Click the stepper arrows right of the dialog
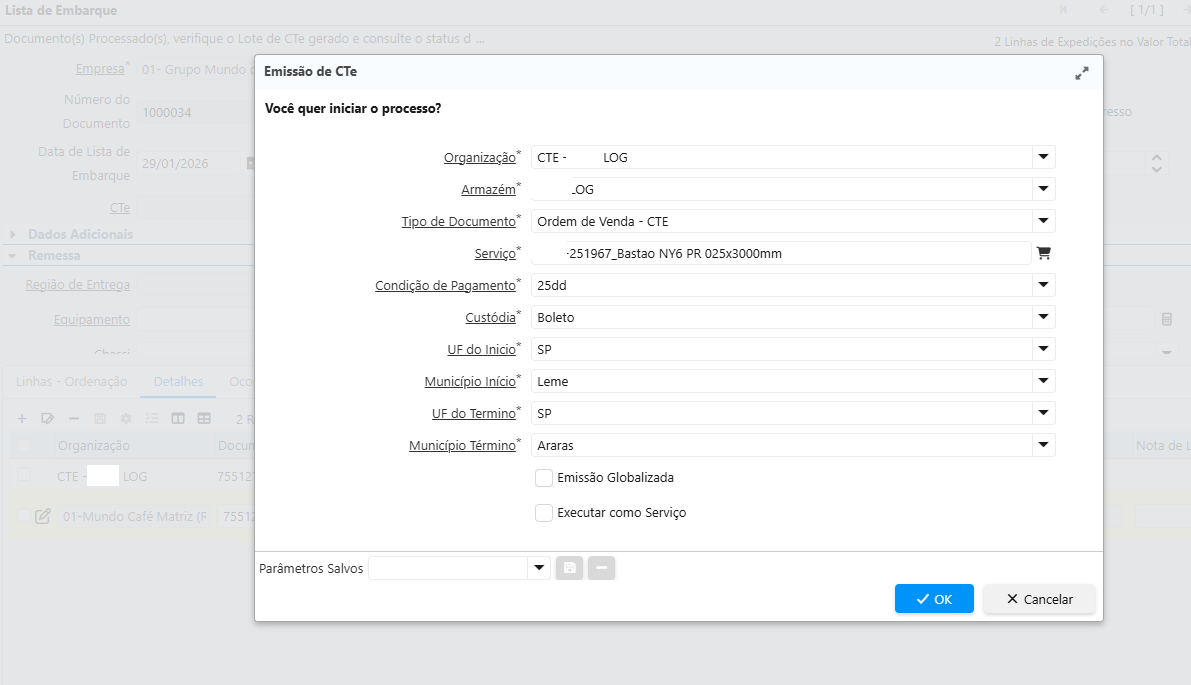This screenshot has height=685, width=1191. (1157, 163)
